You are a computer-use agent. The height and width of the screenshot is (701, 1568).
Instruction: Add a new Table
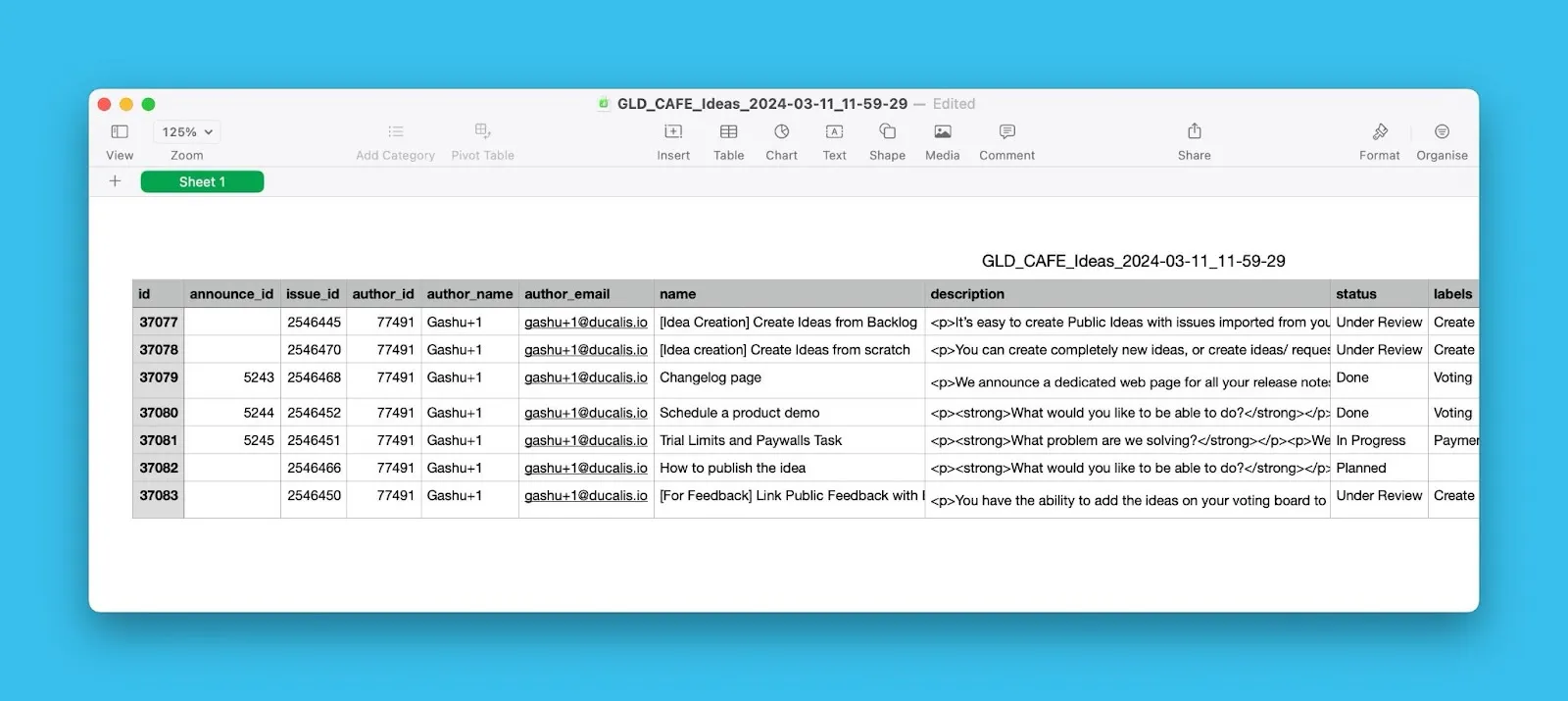tap(728, 132)
